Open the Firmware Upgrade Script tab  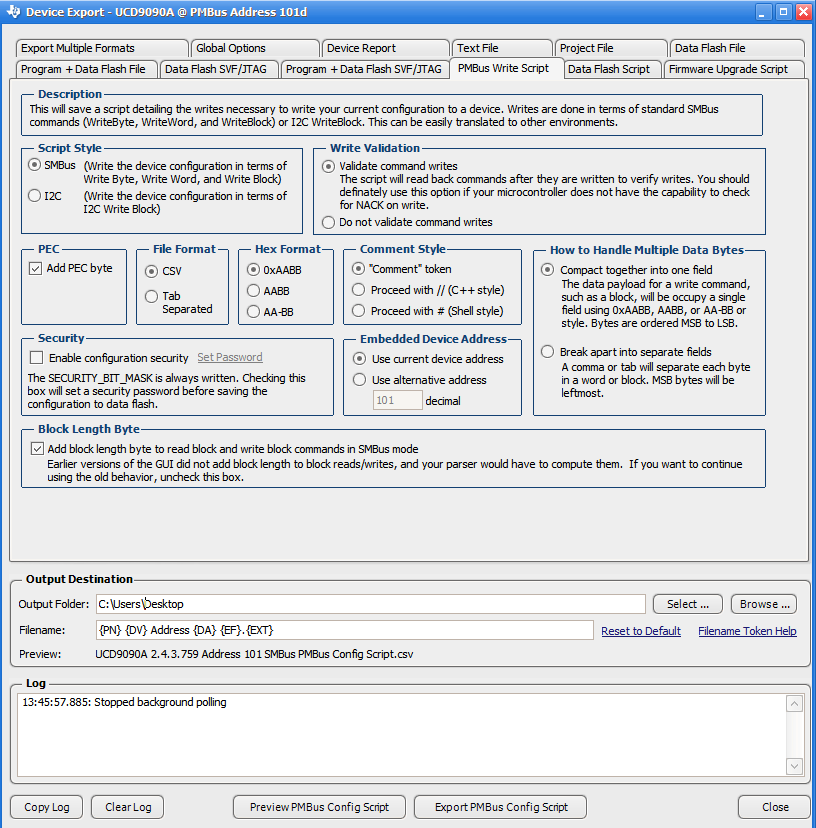coord(734,69)
